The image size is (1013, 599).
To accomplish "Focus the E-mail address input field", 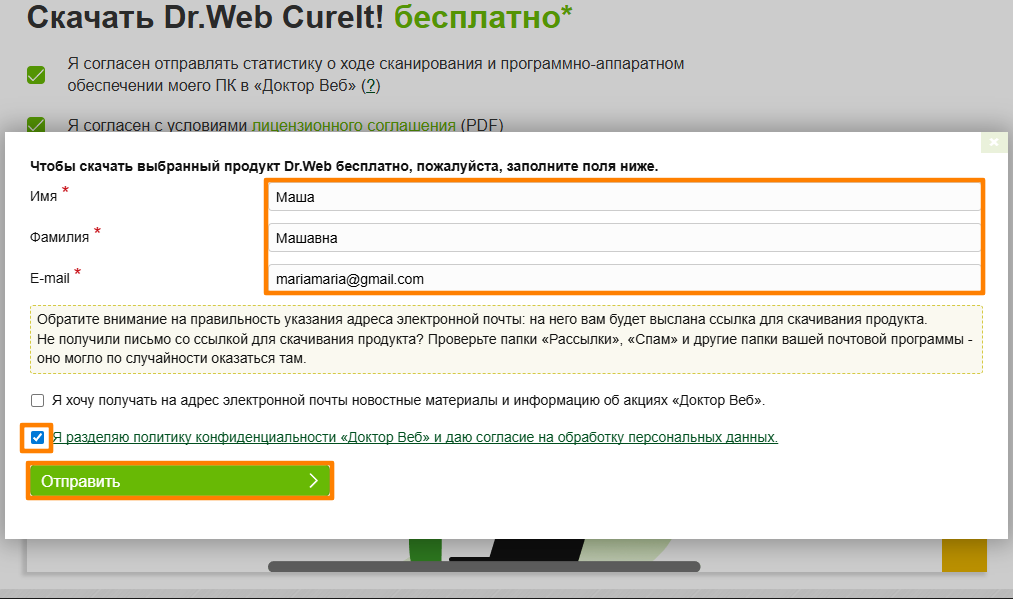I will pos(624,279).
